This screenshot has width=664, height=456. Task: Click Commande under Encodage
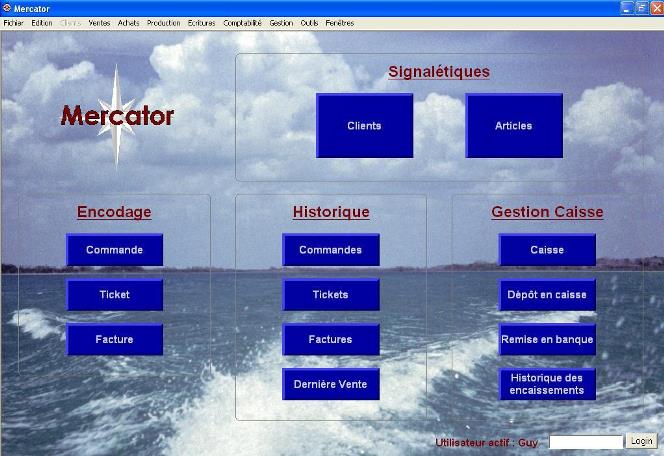[114, 250]
